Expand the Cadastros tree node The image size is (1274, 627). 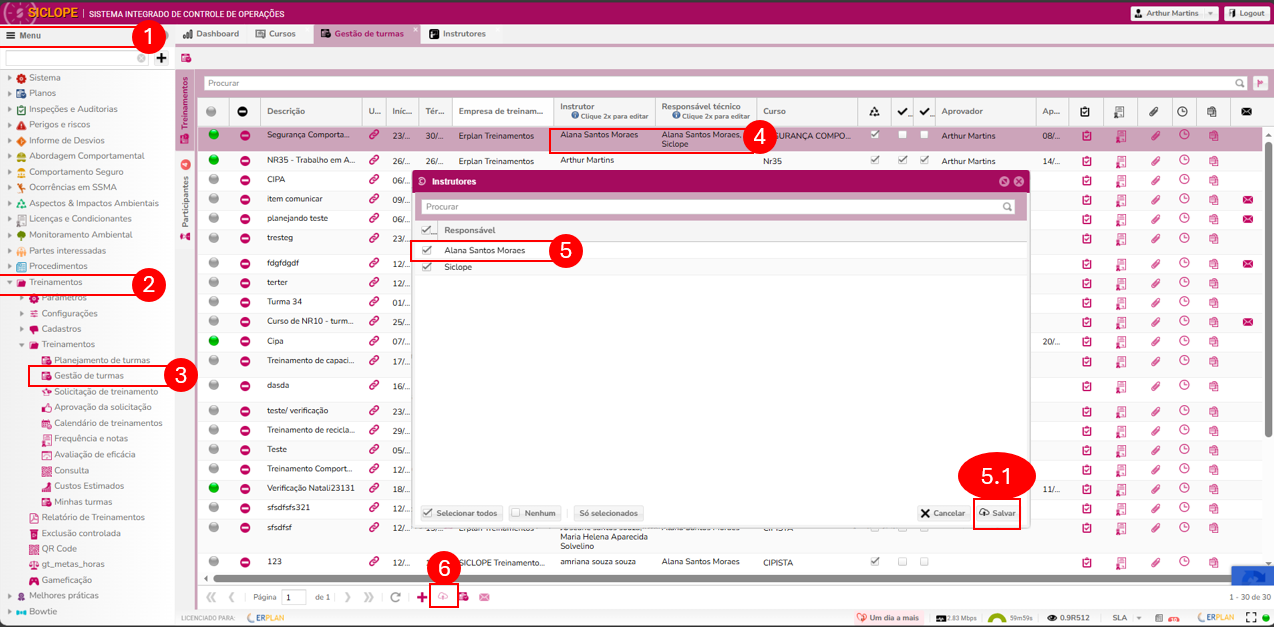tap(22, 329)
